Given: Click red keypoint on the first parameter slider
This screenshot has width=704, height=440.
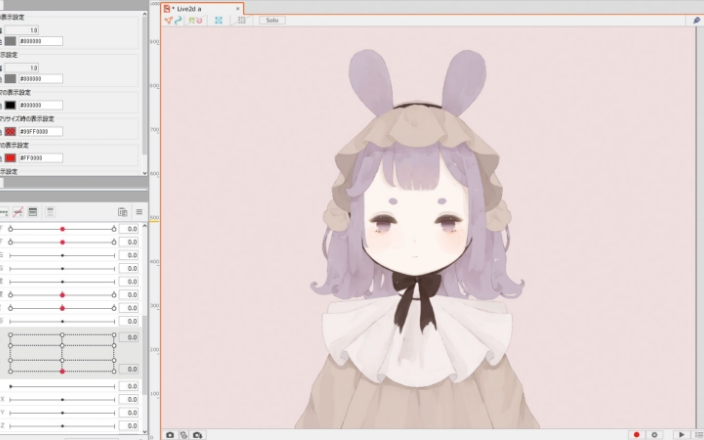Looking at the screenshot, I should click(x=62, y=229).
